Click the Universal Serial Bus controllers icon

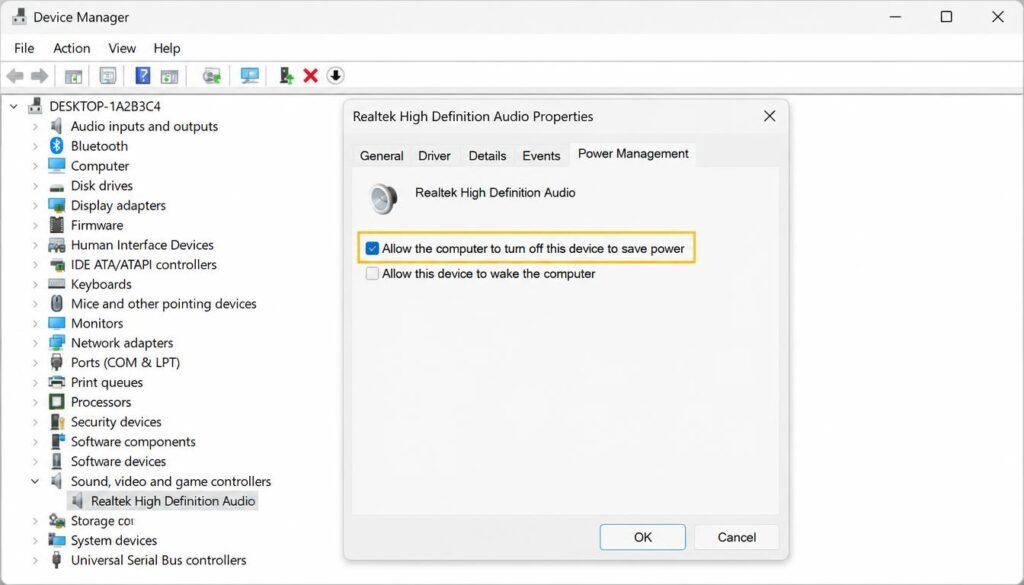pyautogui.click(x=57, y=560)
